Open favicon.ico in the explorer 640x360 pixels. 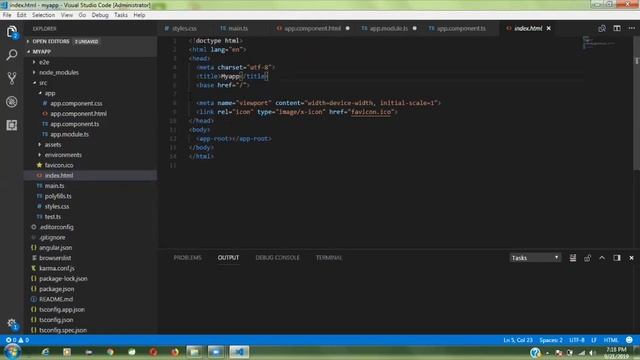[x=90, y=165]
